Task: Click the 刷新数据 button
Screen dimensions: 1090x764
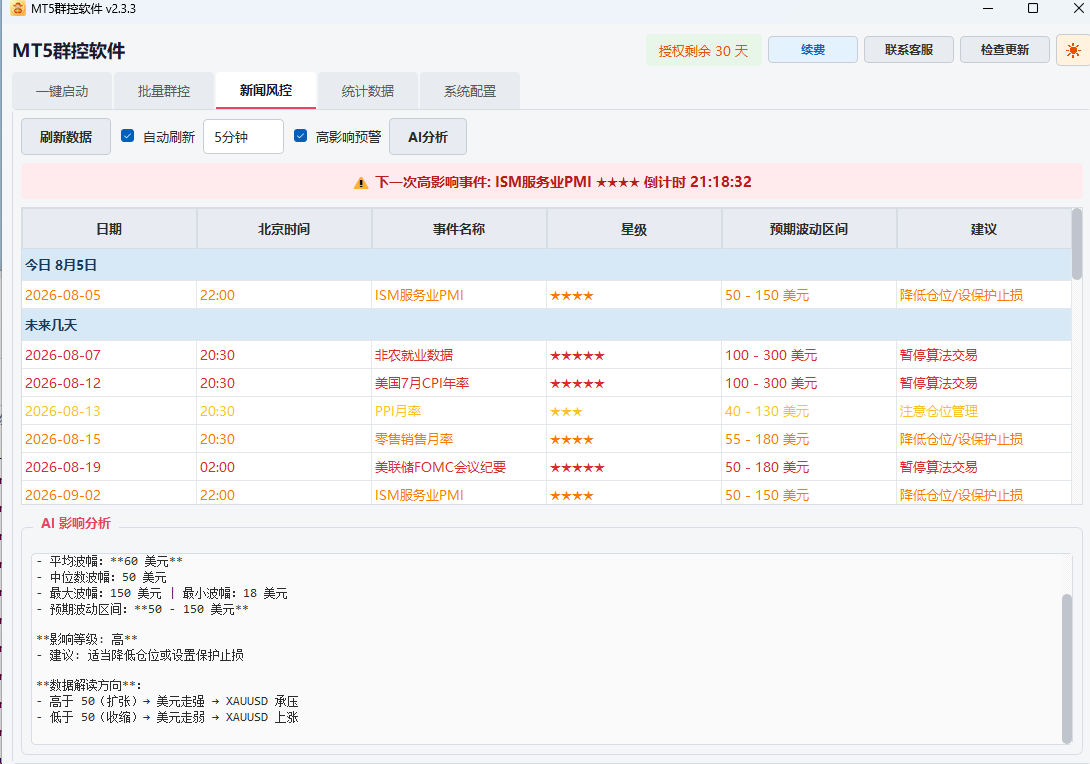Action: point(66,136)
